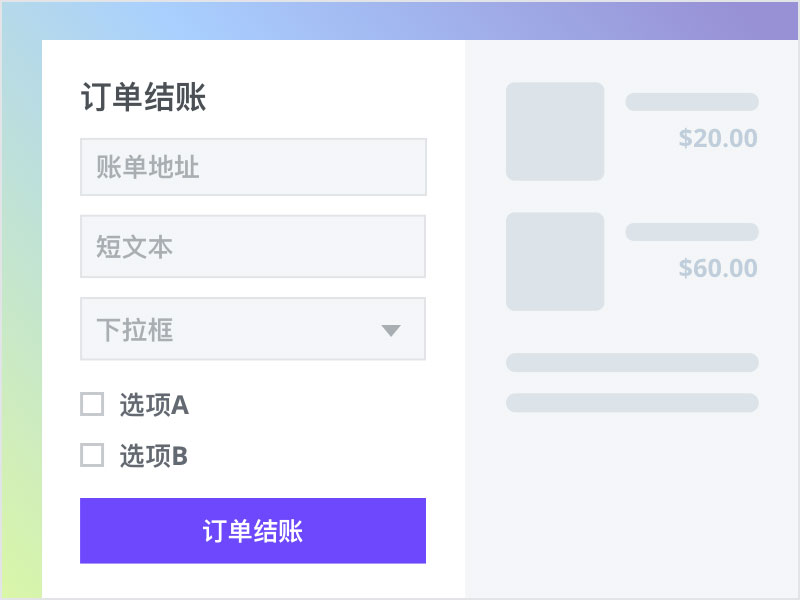The width and height of the screenshot is (800, 600).
Task: Click the title bar next to $60.00
Action: (x=692, y=231)
